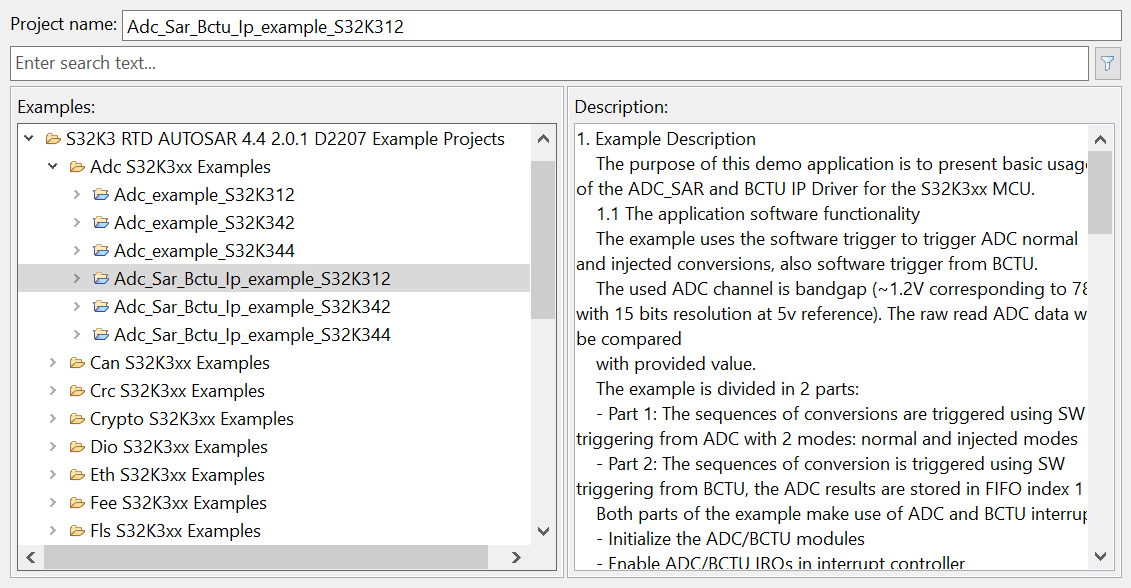Click the down arrow of Examples scrollbar
Image resolution: width=1131 pixels, height=588 pixels.
[543, 531]
